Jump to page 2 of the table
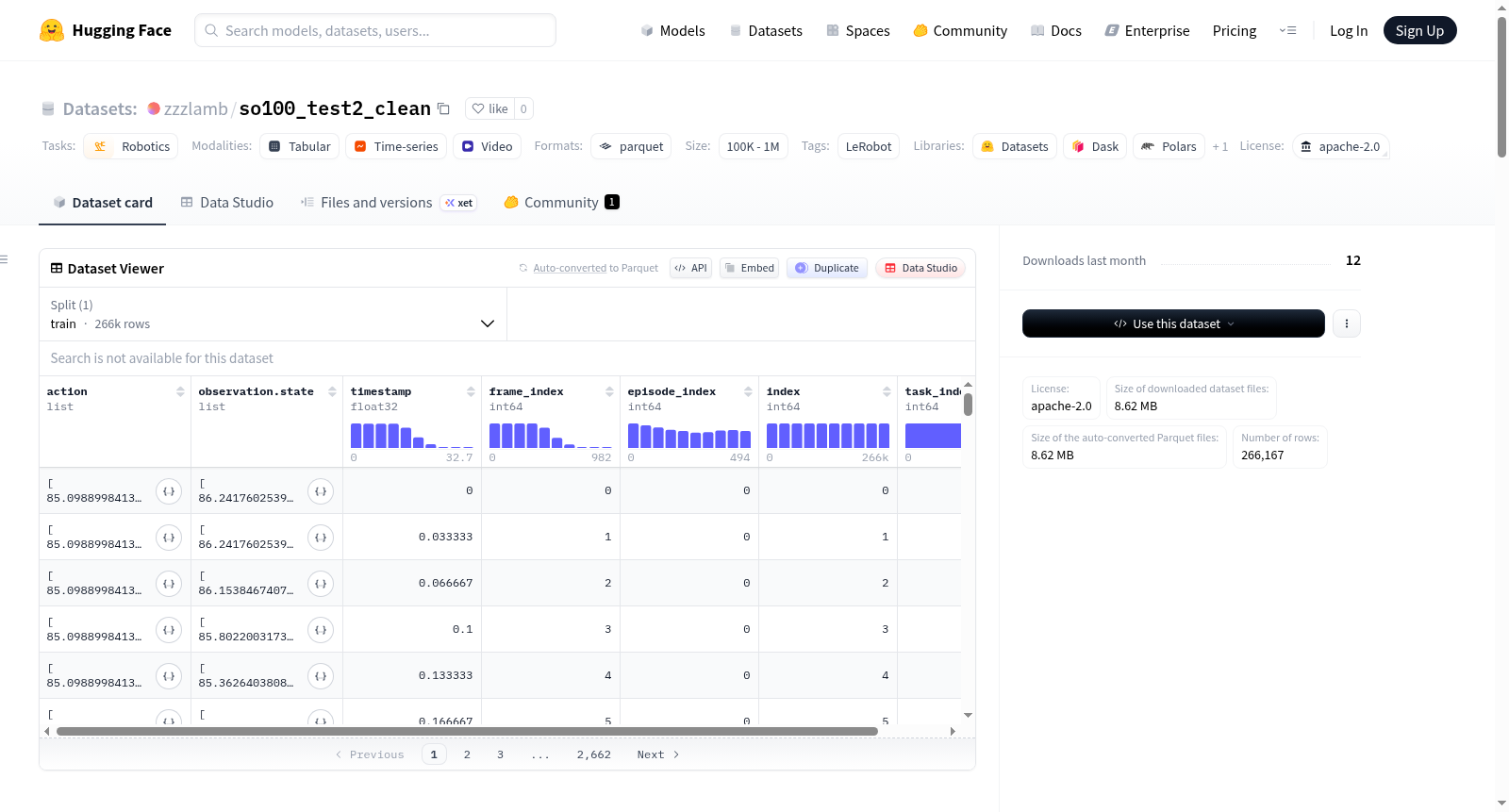This screenshot has width=1509, height=812. tap(467, 754)
